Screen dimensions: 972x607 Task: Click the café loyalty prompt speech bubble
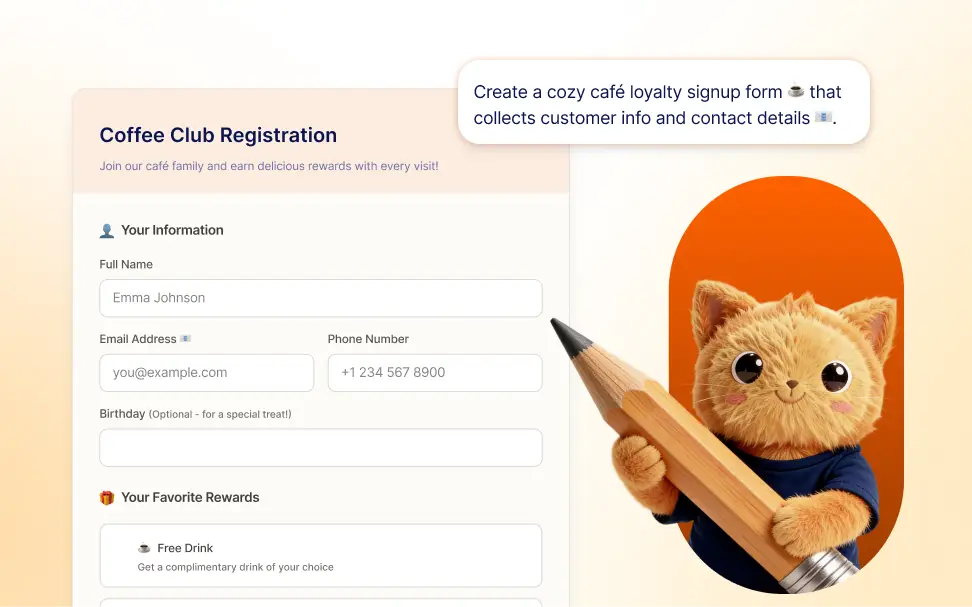(x=664, y=102)
